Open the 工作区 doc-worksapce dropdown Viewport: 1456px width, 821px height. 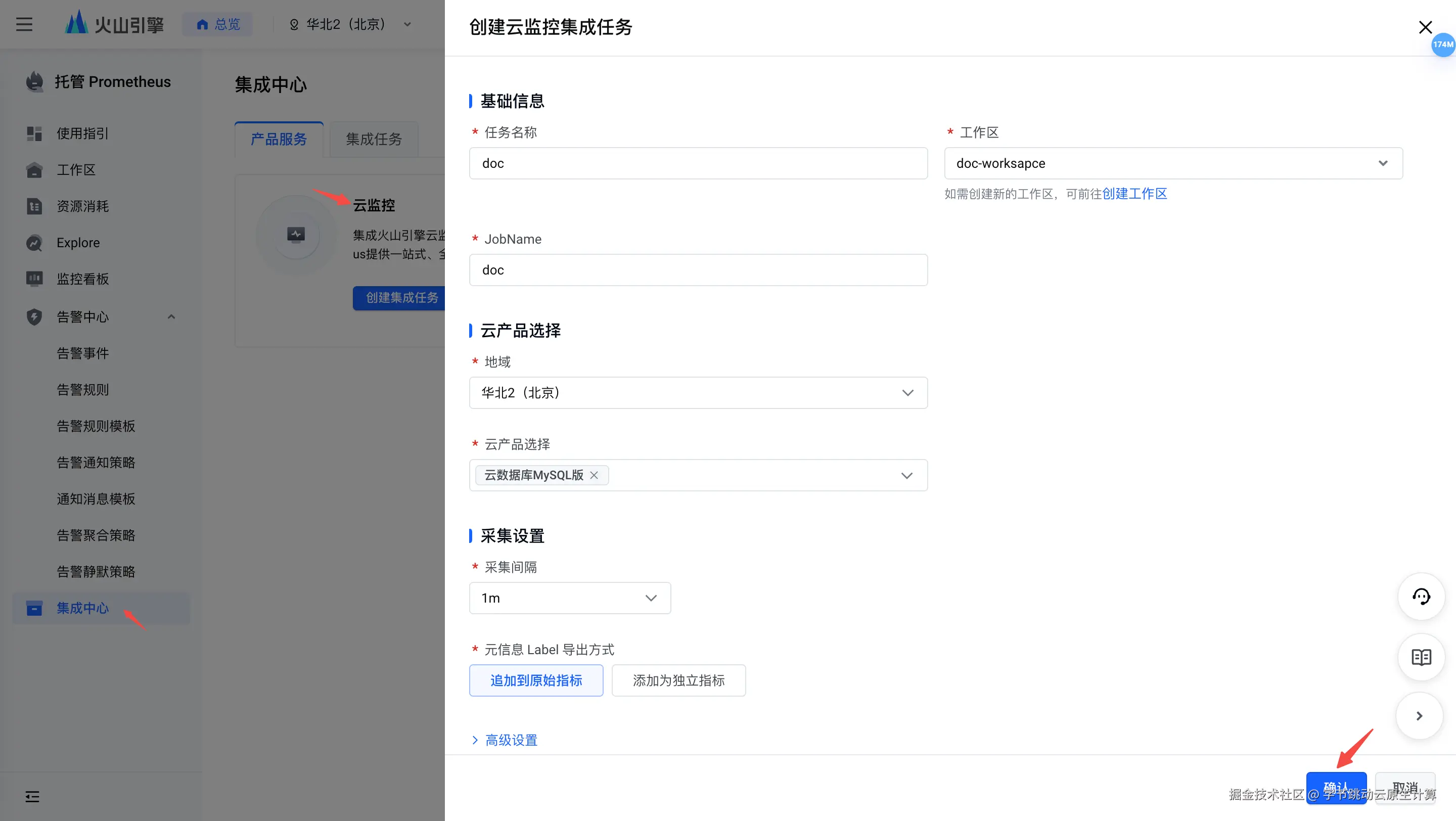tap(1173, 163)
